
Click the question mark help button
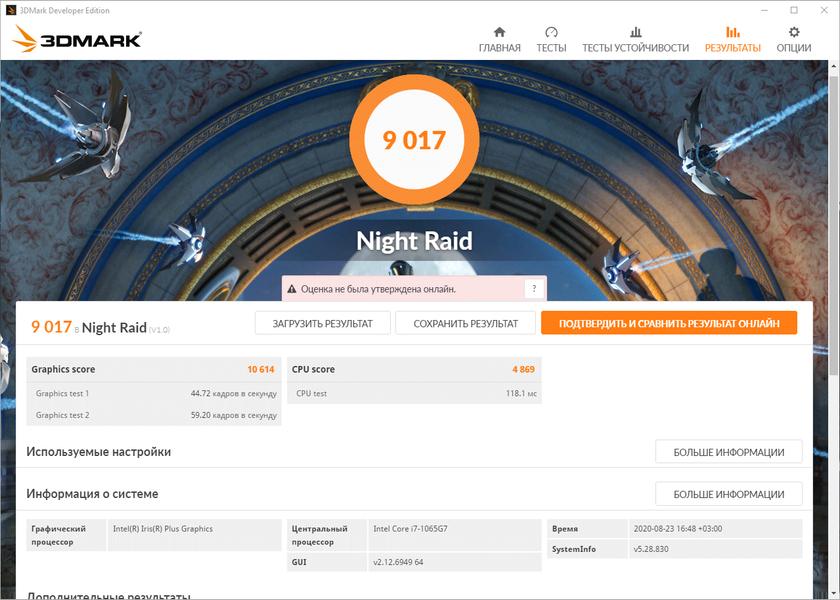point(534,289)
